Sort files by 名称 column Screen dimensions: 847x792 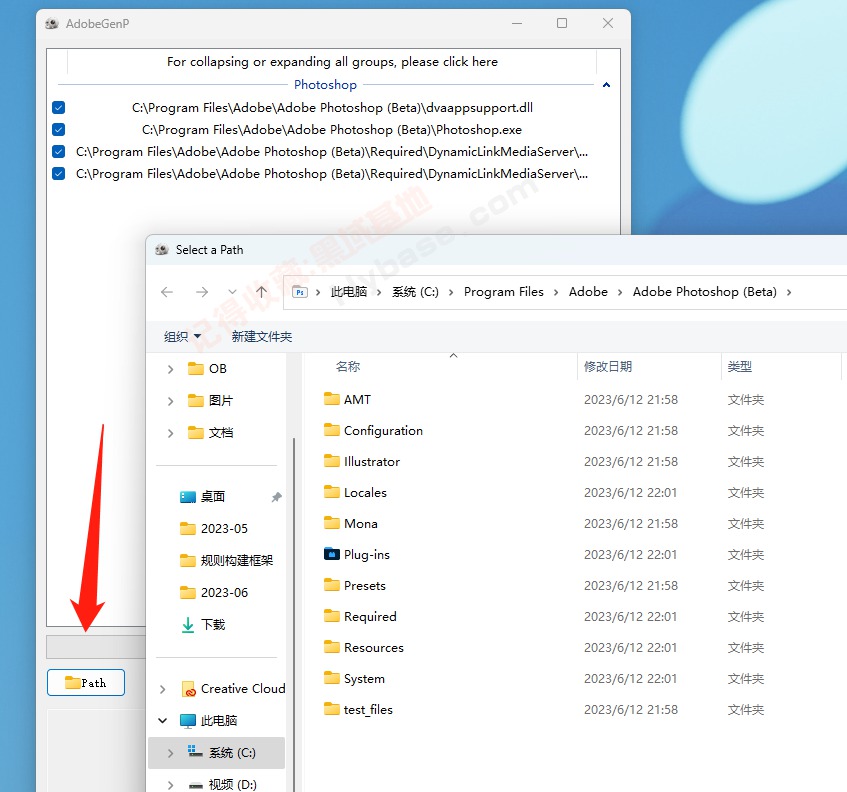(348, 367)
